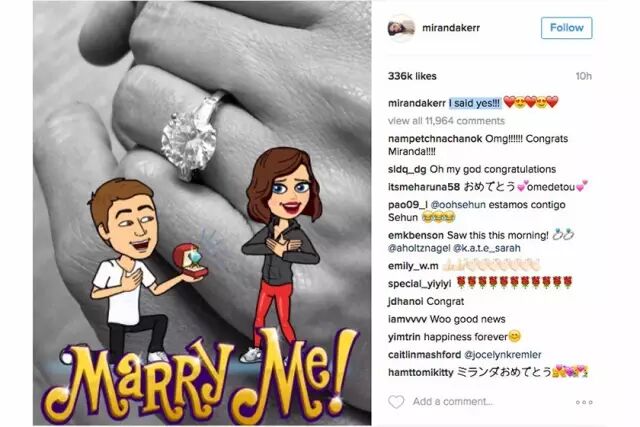Click the 10h post timestamp
640x427 pixels.
(x=584, y=76)
